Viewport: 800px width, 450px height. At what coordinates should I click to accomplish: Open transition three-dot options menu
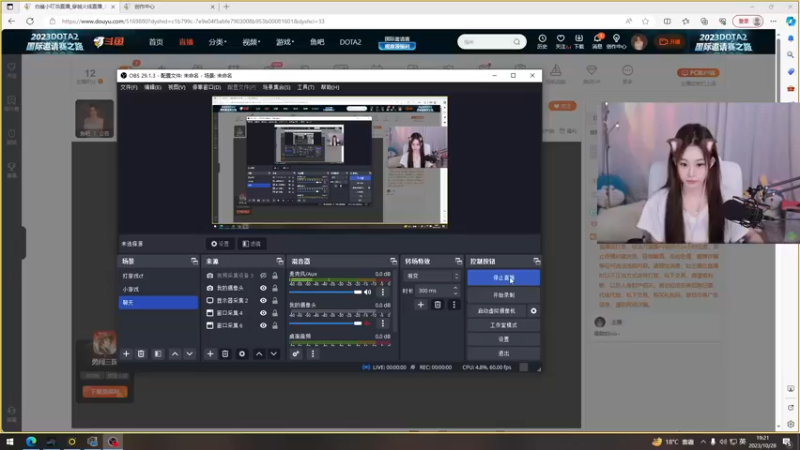point(454,305)
